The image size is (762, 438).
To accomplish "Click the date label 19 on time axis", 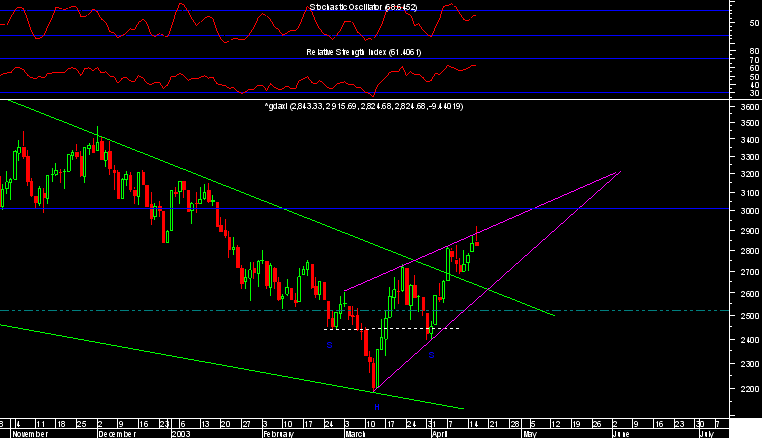I will point(576,424).
